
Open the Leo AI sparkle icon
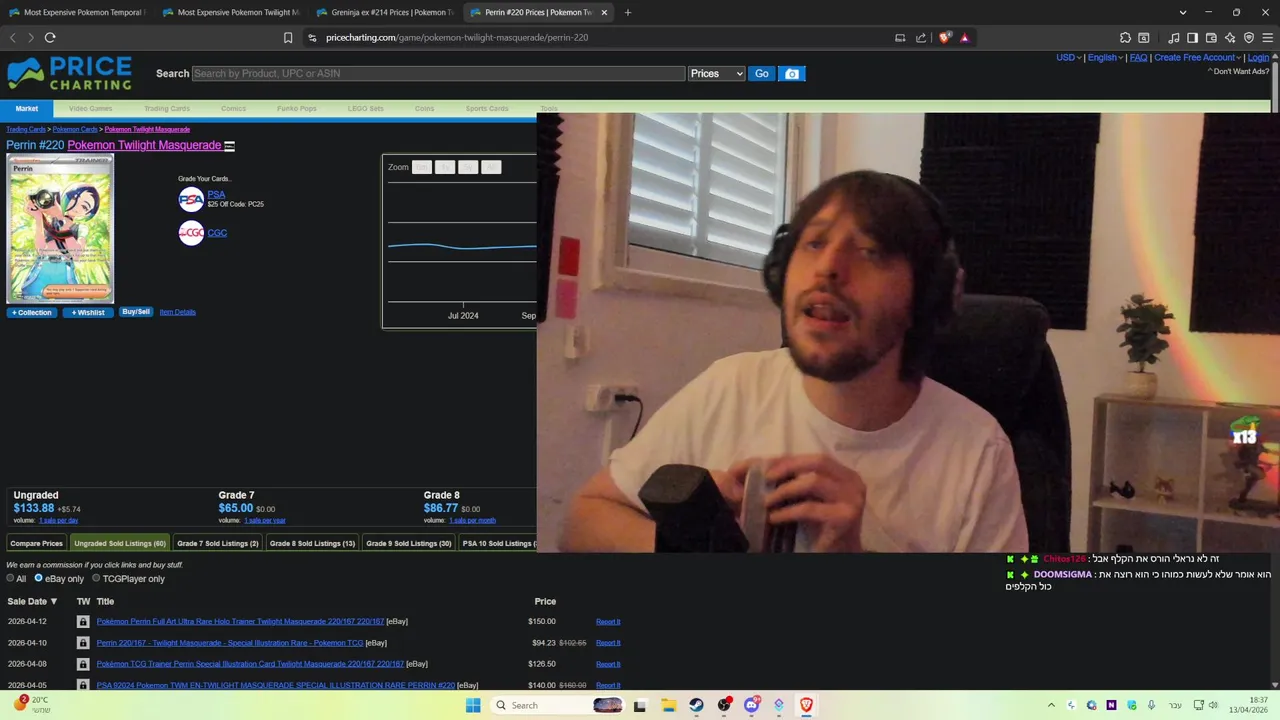1230,38
